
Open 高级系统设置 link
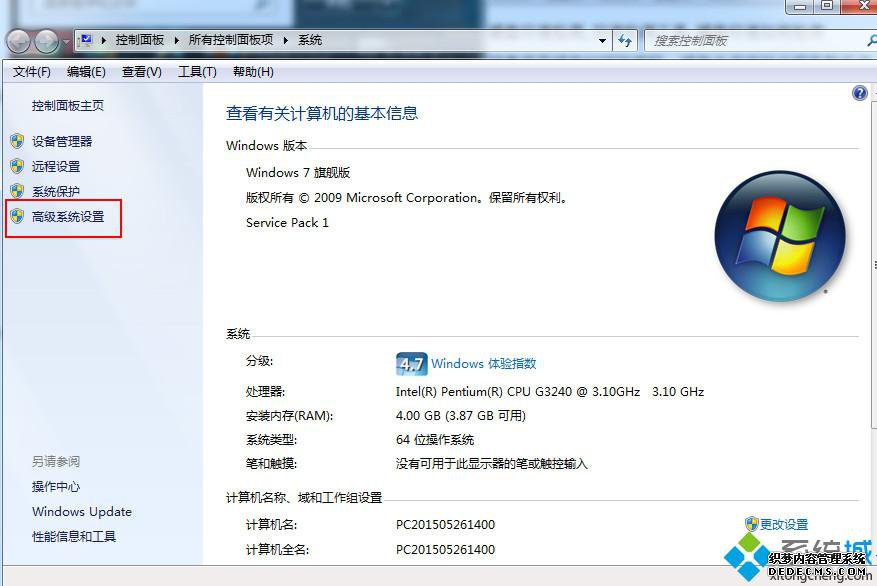pos(68,217)
